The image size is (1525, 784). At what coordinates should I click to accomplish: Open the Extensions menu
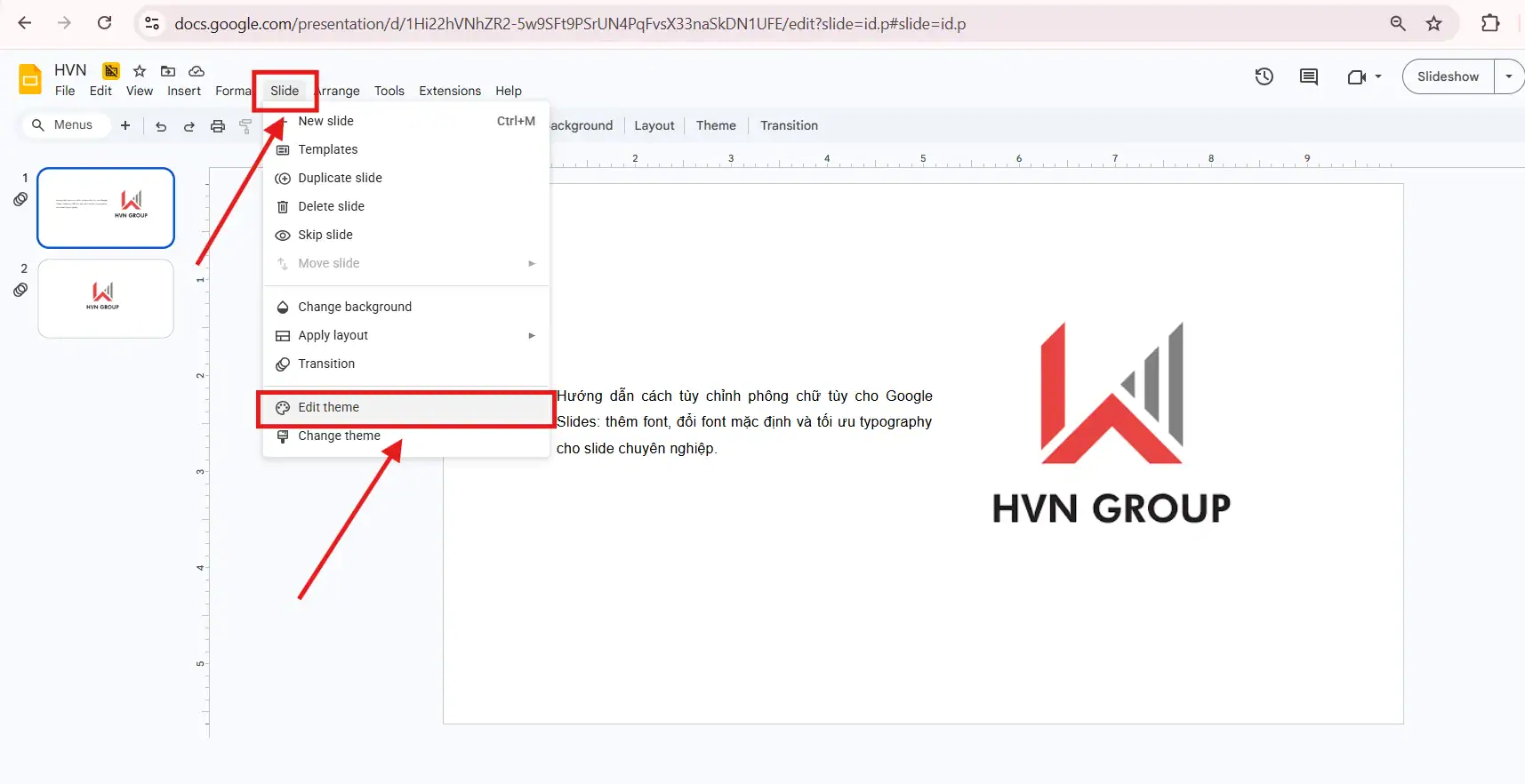[450, 91]
